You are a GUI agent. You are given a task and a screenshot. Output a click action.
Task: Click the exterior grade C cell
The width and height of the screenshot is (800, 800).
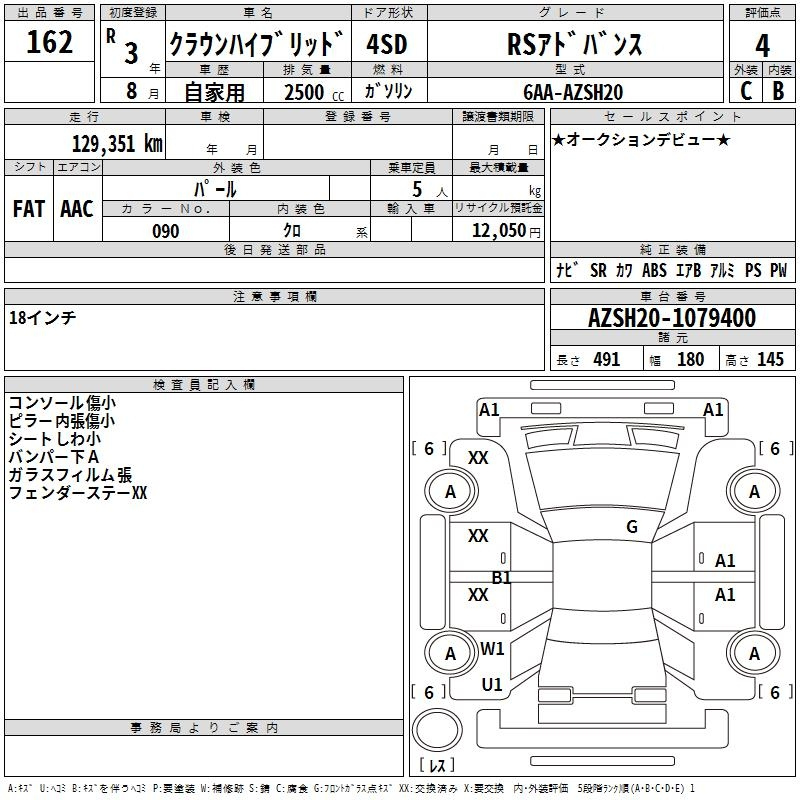pos(745,90)
